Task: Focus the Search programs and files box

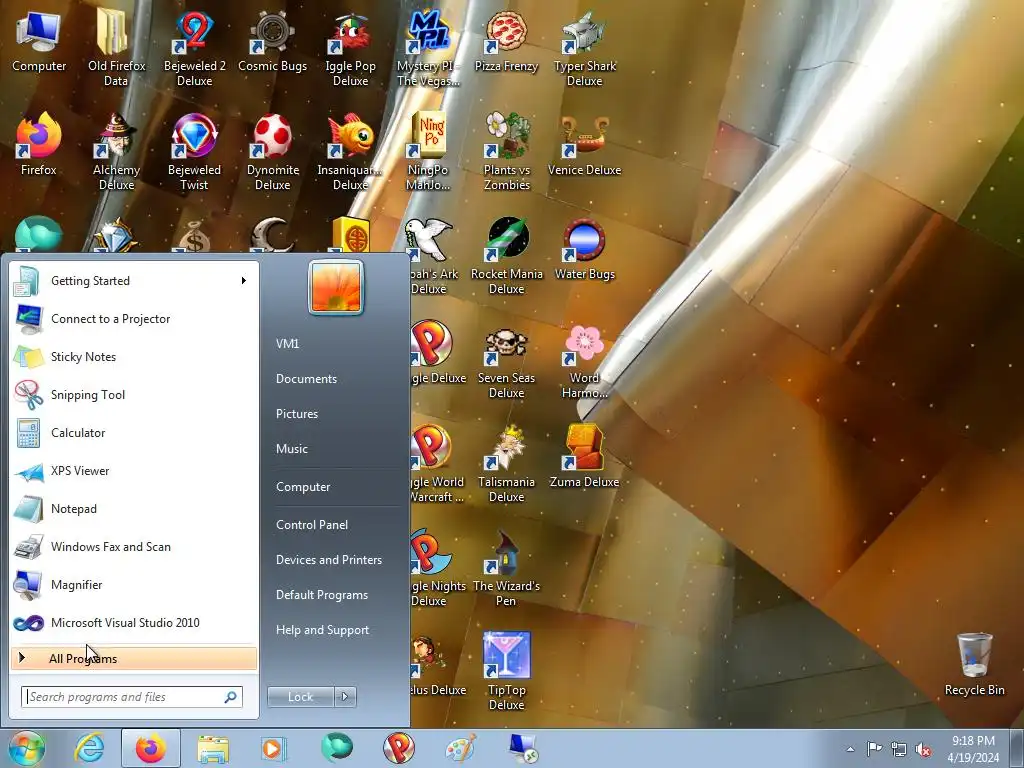Action: tap(131, 697)
